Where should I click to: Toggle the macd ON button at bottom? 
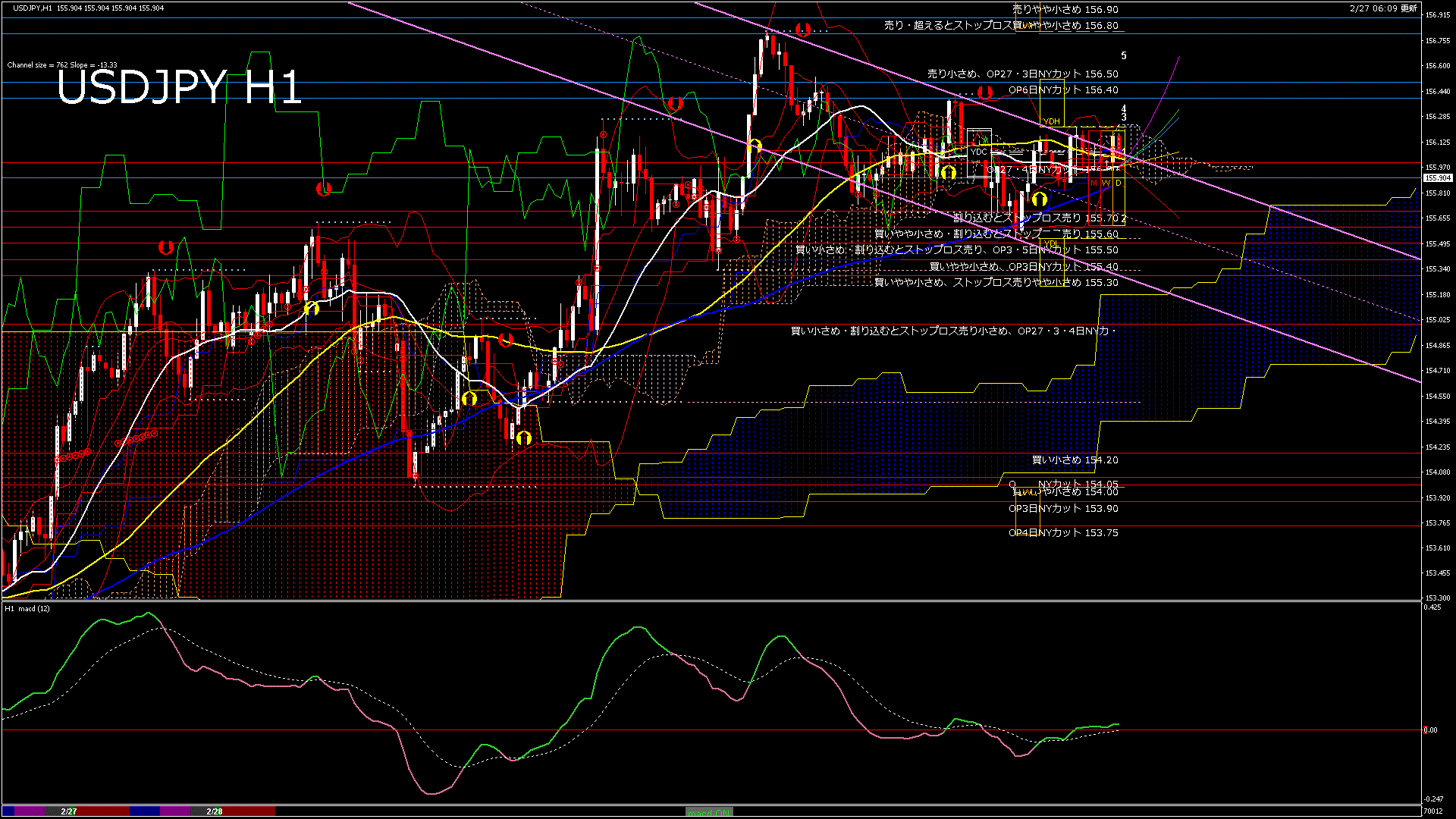[709, 812]
